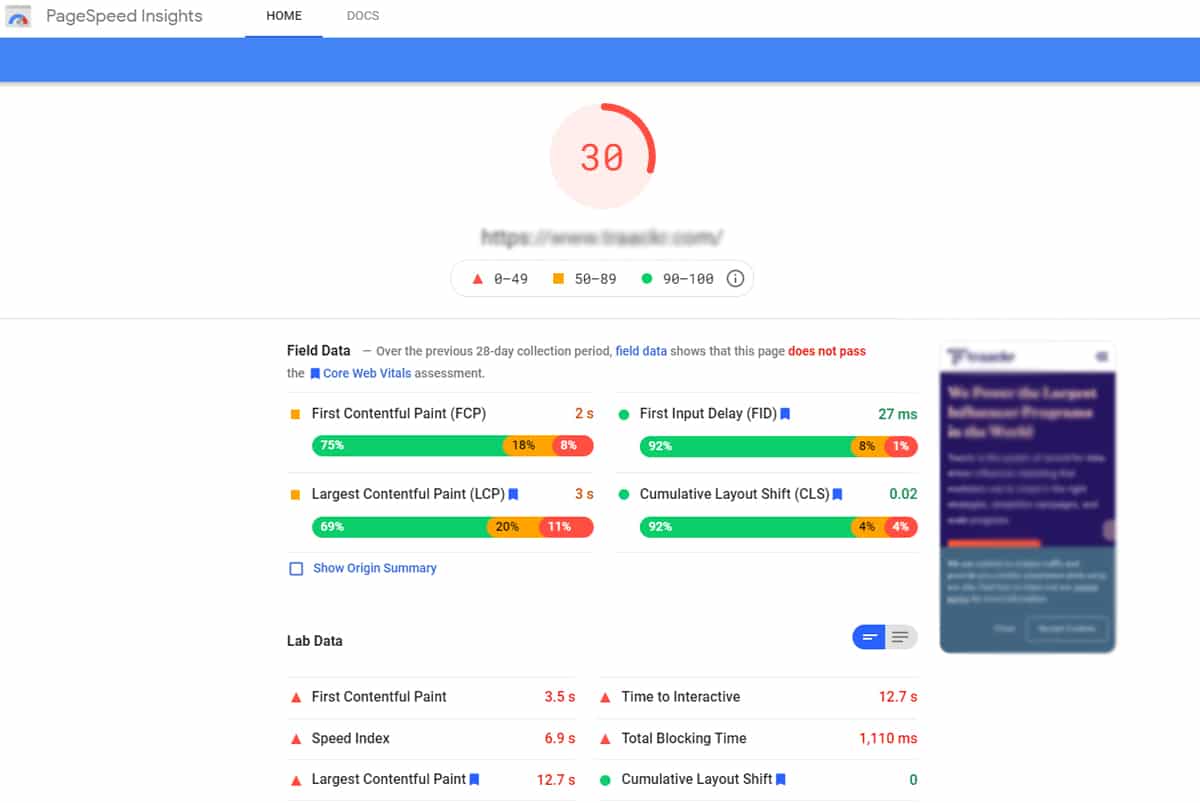Click the red triangle next to Speed Index
The image size is (1200, 803).
296,739
